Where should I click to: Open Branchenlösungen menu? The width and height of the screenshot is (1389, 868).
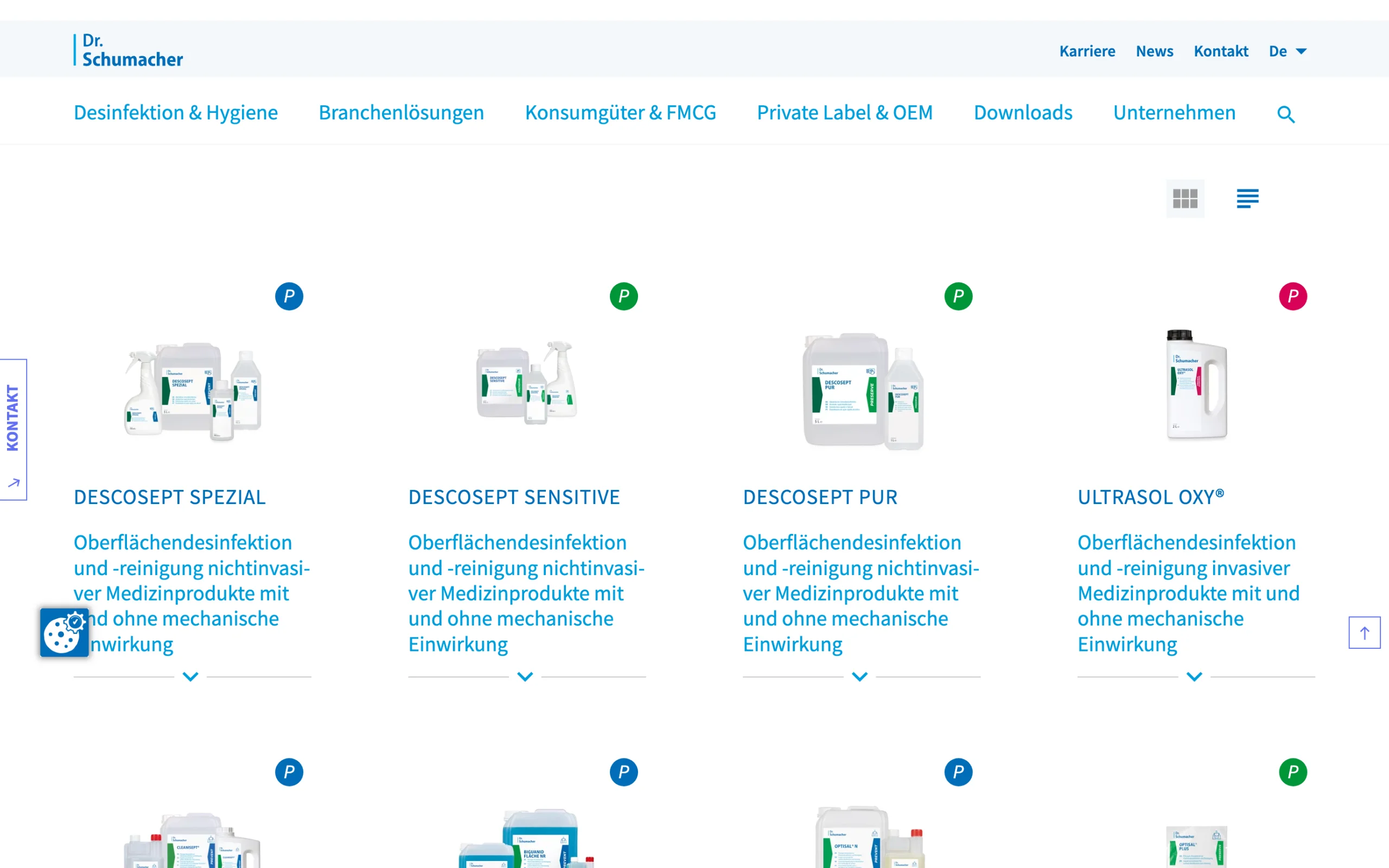click(x=401, y=112)
